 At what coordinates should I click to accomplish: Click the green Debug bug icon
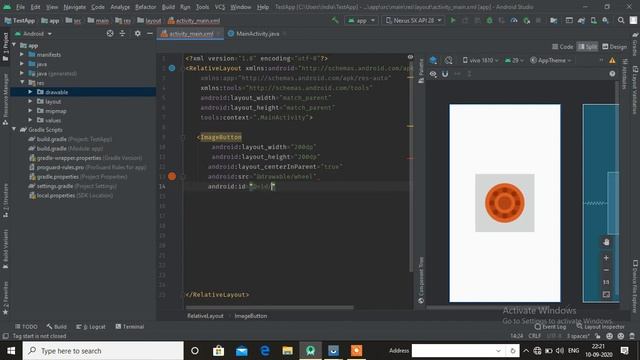tap(489, 20)
